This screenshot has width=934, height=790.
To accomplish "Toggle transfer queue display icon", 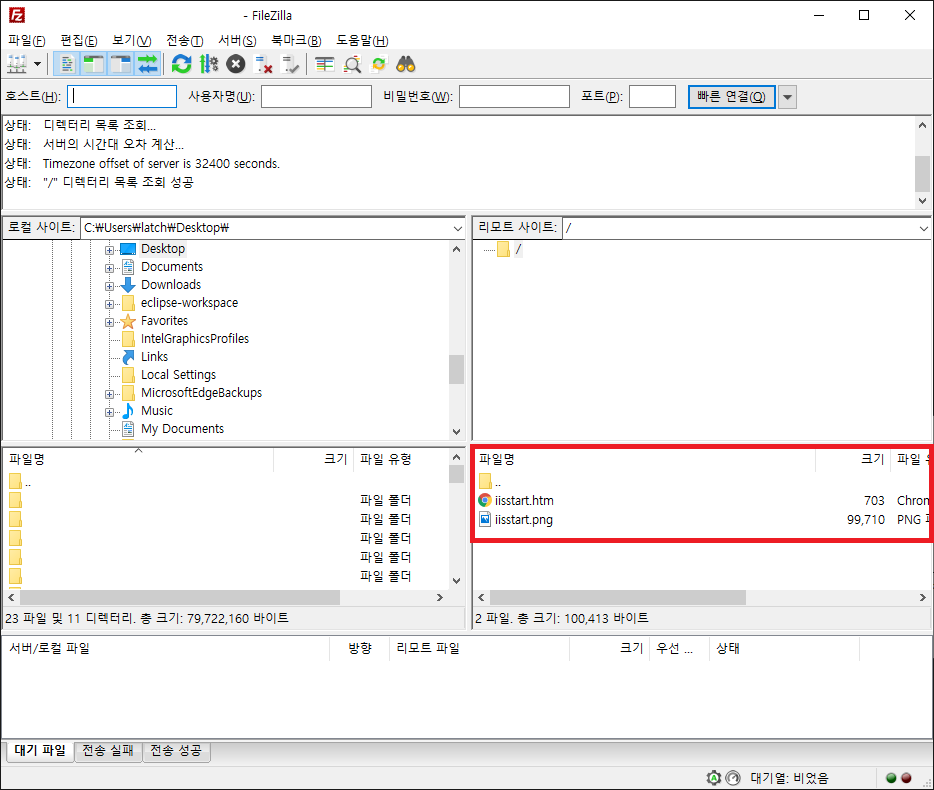I will [x=148, y=64].
